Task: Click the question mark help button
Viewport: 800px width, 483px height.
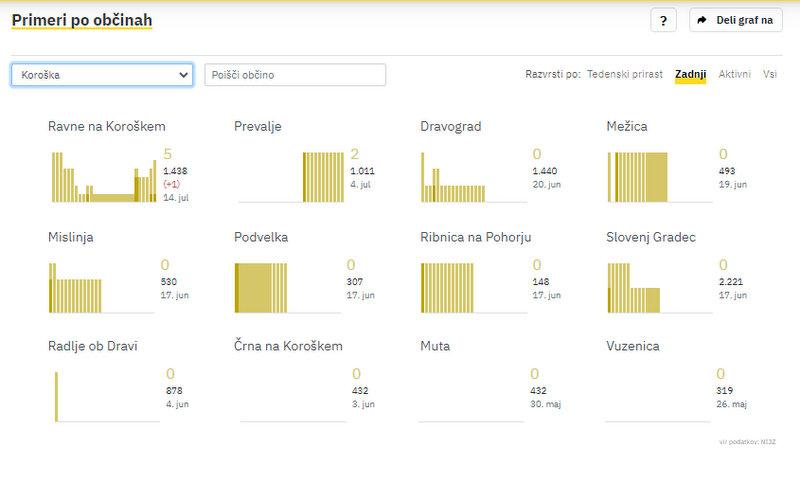Action: tap(664, 20)
